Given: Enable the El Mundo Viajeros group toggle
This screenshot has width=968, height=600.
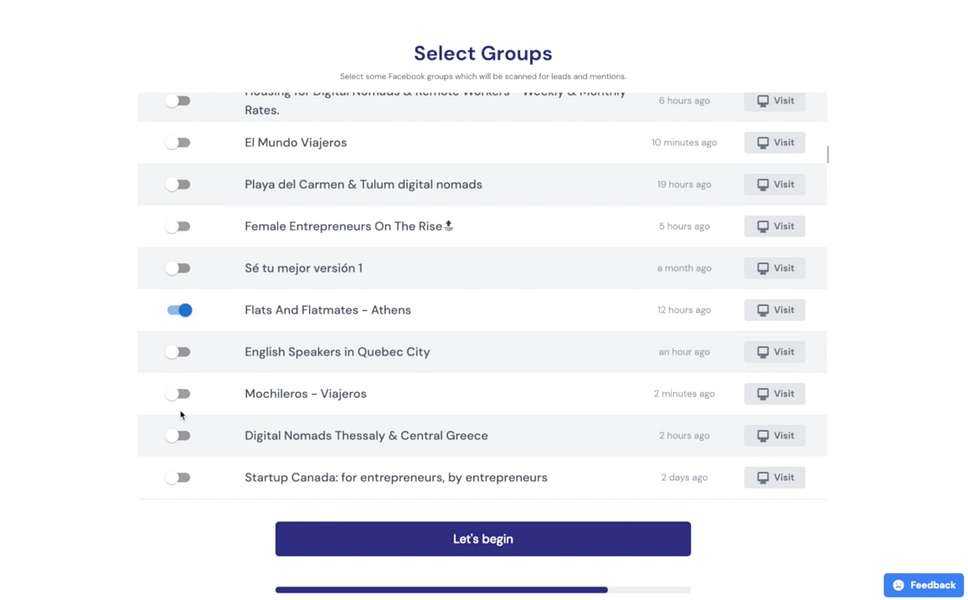Looking at the screenshot, I should pyautogui.click(x=178, y=143).
